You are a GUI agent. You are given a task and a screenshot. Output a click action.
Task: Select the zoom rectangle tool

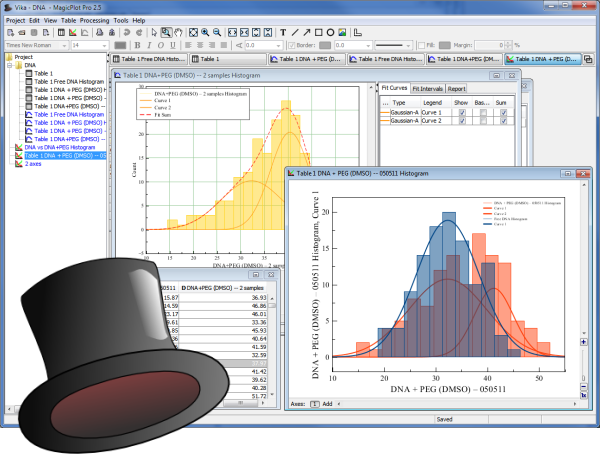[166, 33]
